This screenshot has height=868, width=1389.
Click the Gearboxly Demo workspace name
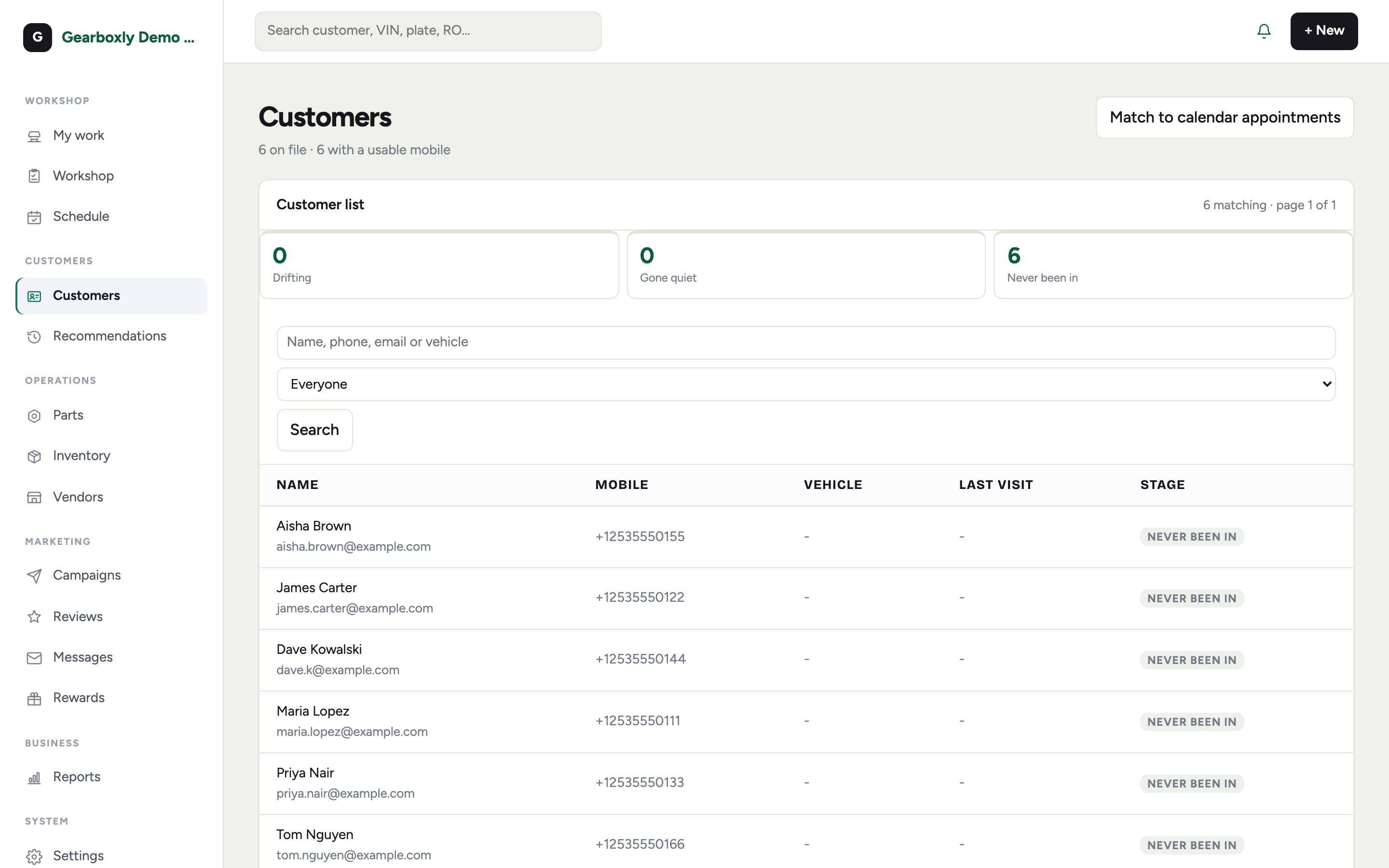click(x=128, y=37)
